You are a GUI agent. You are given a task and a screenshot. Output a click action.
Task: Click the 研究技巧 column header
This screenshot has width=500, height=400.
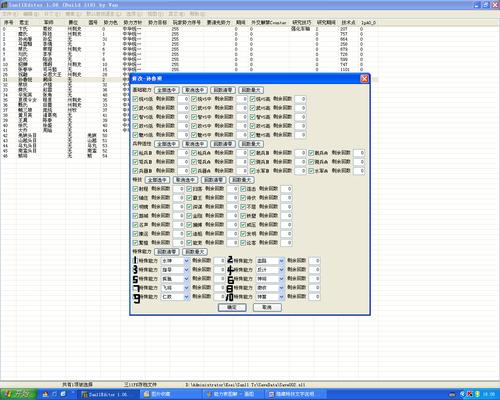click(x=301, y=23)
